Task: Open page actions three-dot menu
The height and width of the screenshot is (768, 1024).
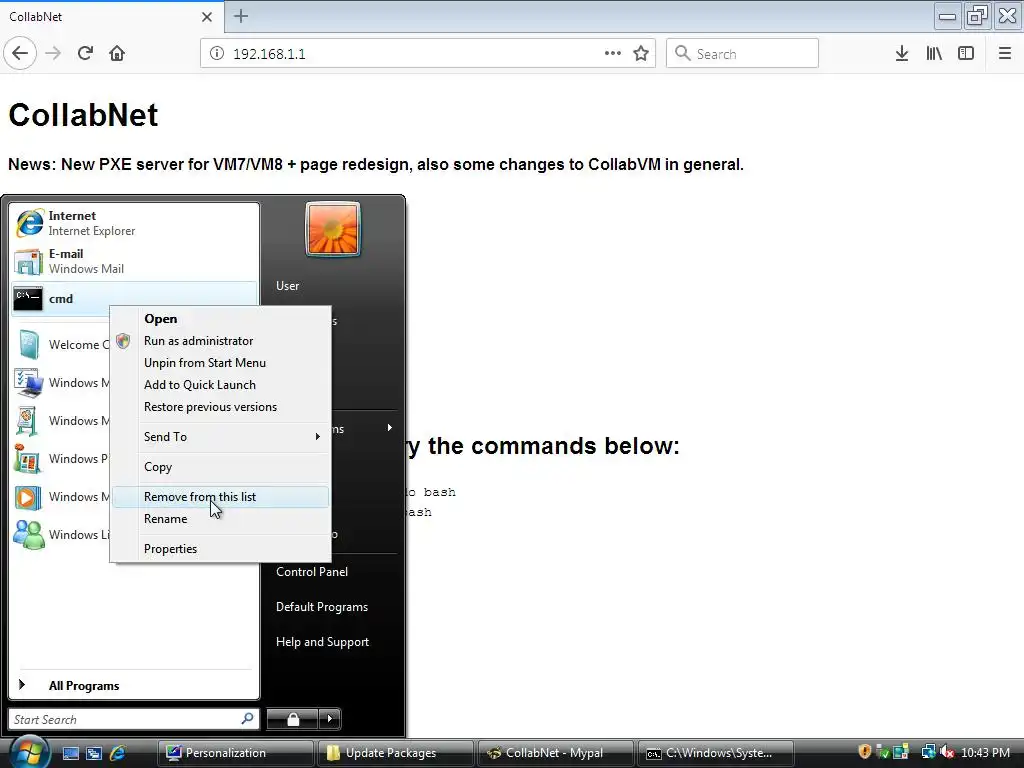Action: click(x=613, y=54)
